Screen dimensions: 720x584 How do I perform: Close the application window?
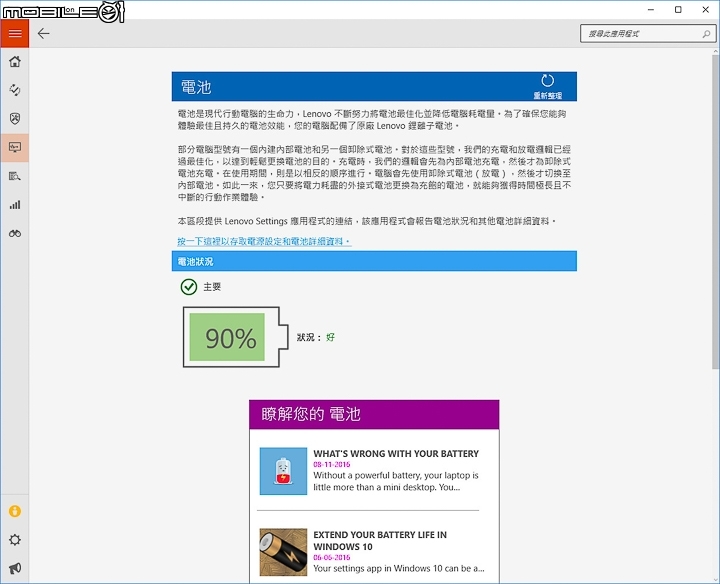[x=706, y=10]
